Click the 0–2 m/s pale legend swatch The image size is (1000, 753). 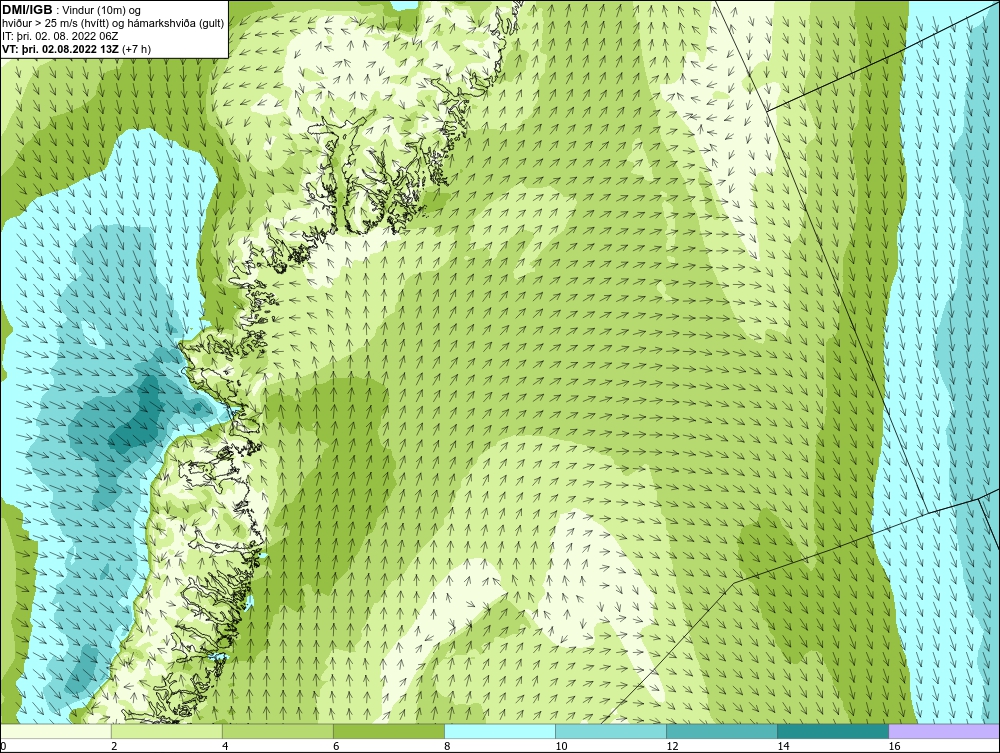coord(55,731)
